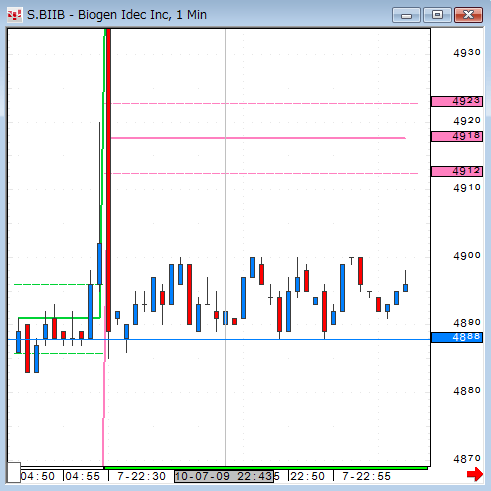The image size is (491, 491).
Task: Click the 7-22:55 time axis label
Action: [x=366, y=476]
